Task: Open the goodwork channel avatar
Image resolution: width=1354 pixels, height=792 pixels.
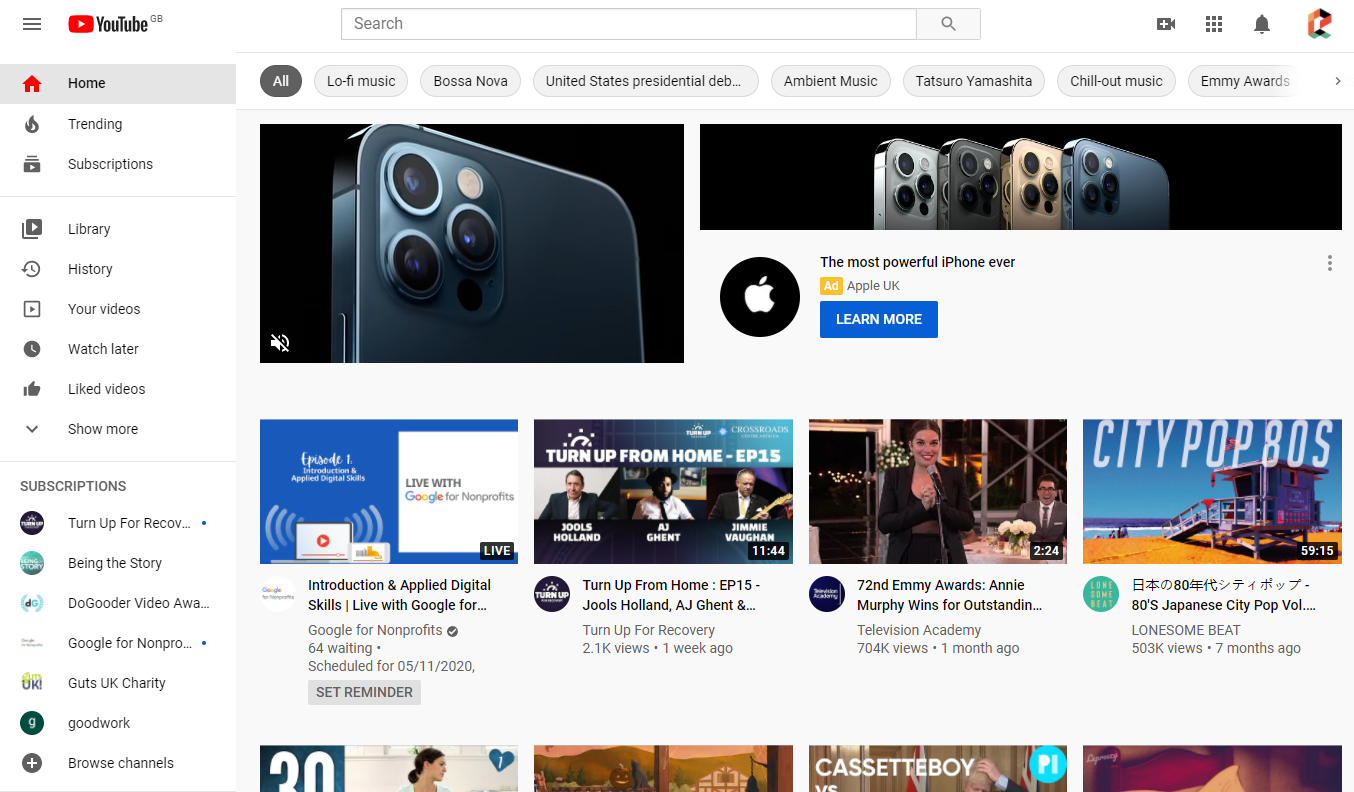Action: point(32,723)
